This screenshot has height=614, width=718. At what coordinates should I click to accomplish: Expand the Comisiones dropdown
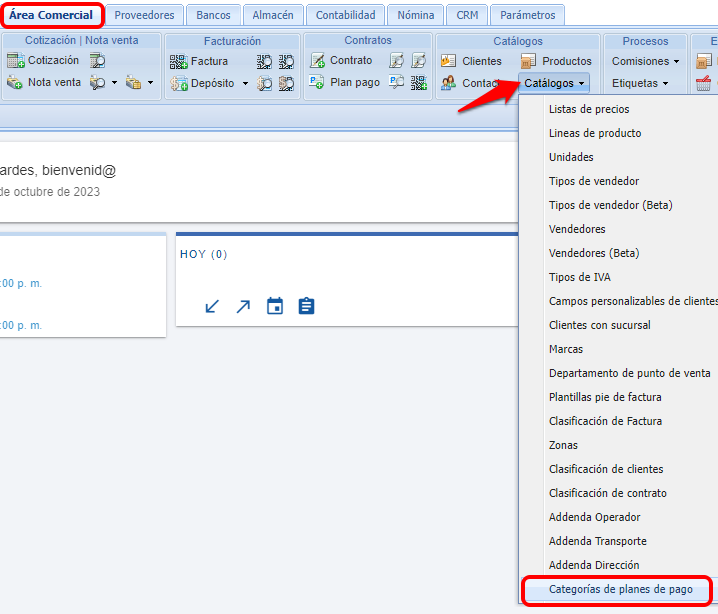tap(645, 61)
